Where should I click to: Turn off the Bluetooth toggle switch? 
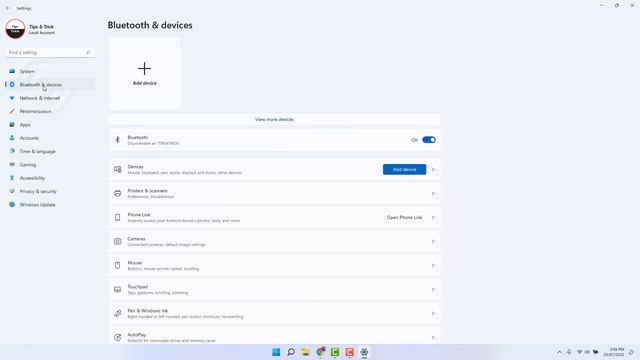tap(429, 140)
